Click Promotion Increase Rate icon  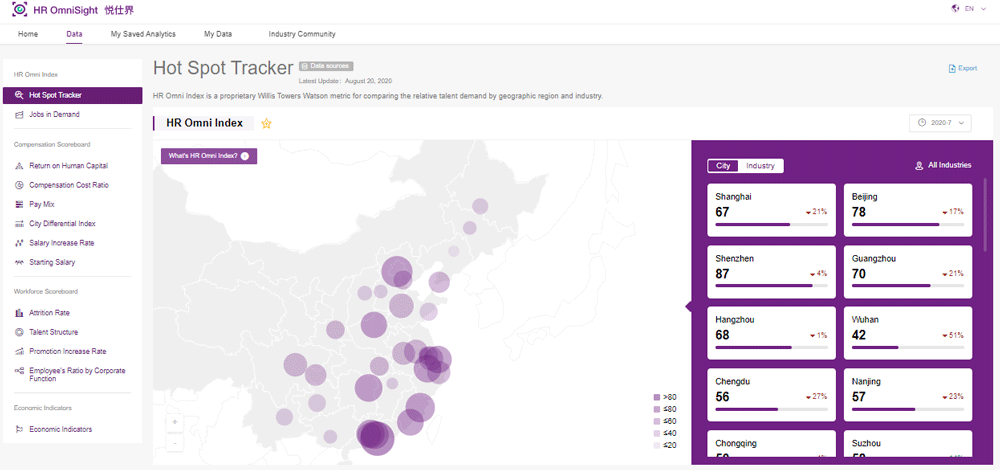pyautogui.click(x=18, y=351)
